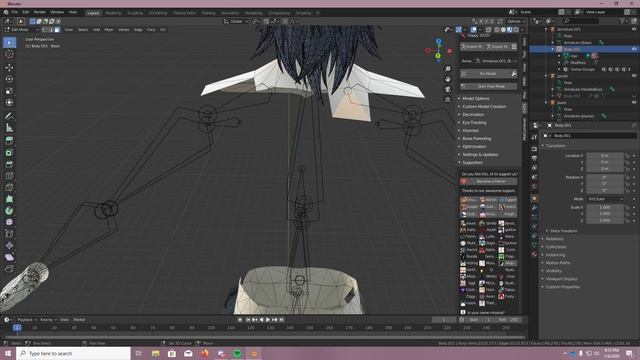Screen dimensions: 640x360
Task: Open Global transform orientation dropdown
Action: pos(236,21)
